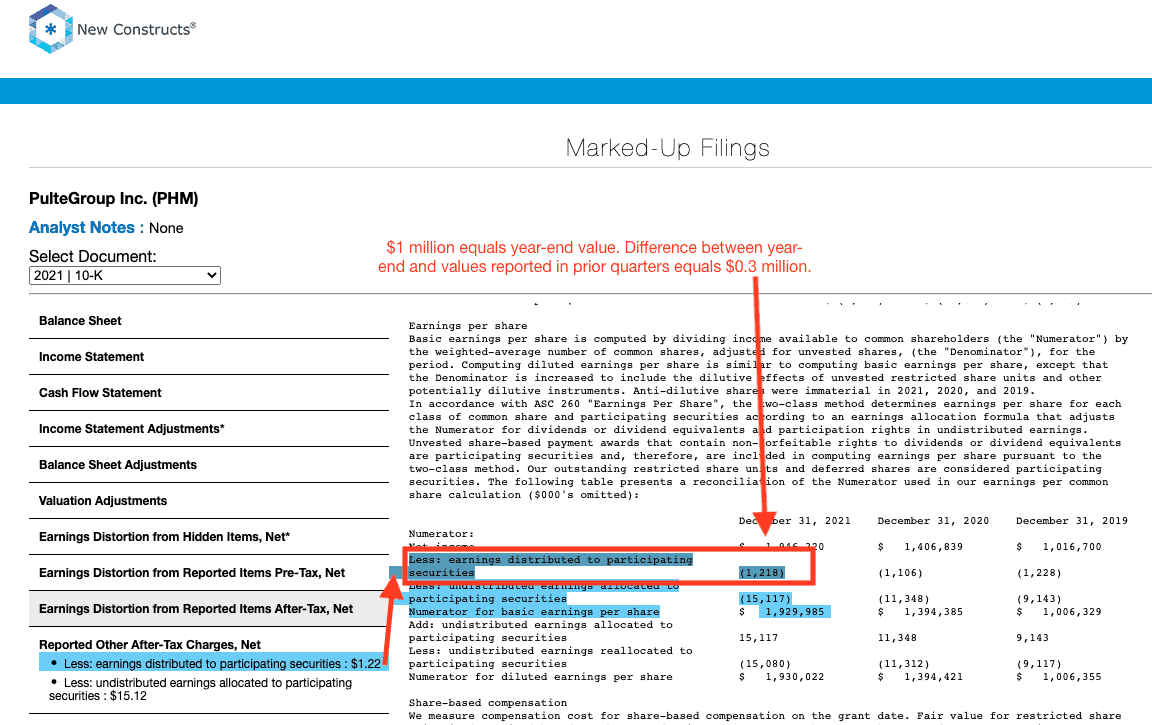Select the earnings distributed to participating securities $1.22 item
The image size is (1152, 725).
[x=214, y=663]
